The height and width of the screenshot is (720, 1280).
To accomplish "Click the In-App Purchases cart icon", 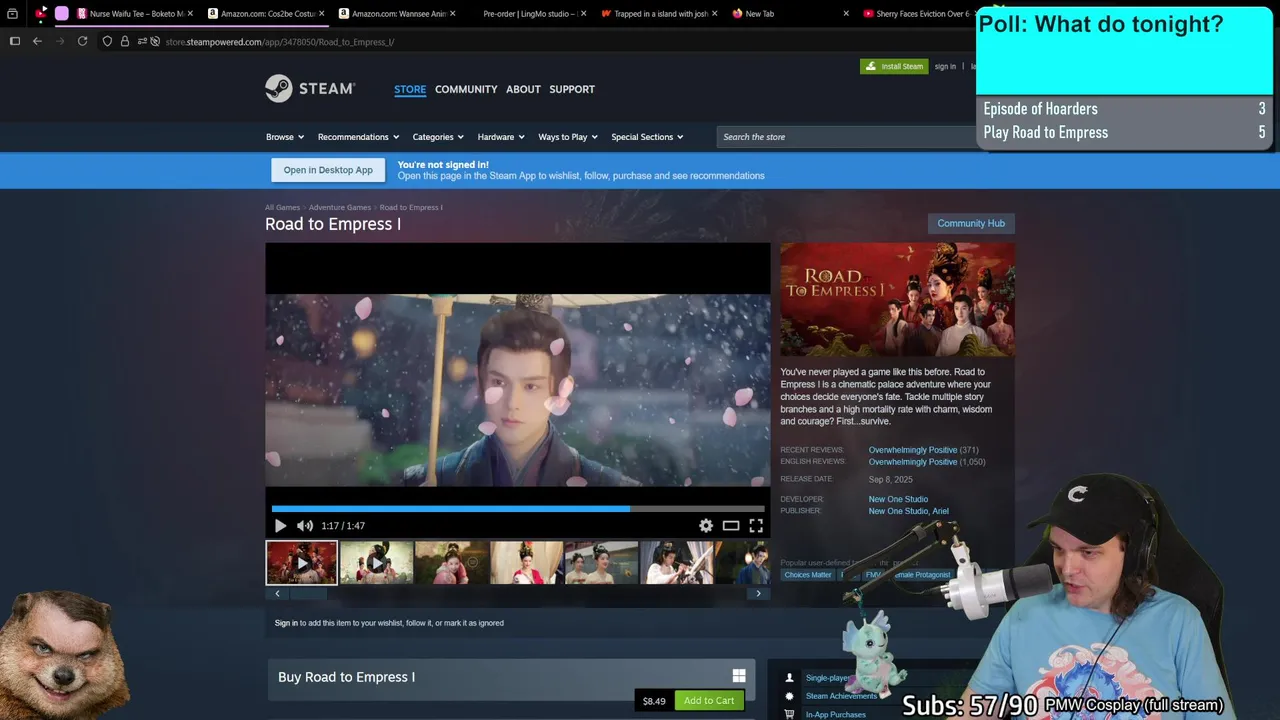I will coord(789,714).
